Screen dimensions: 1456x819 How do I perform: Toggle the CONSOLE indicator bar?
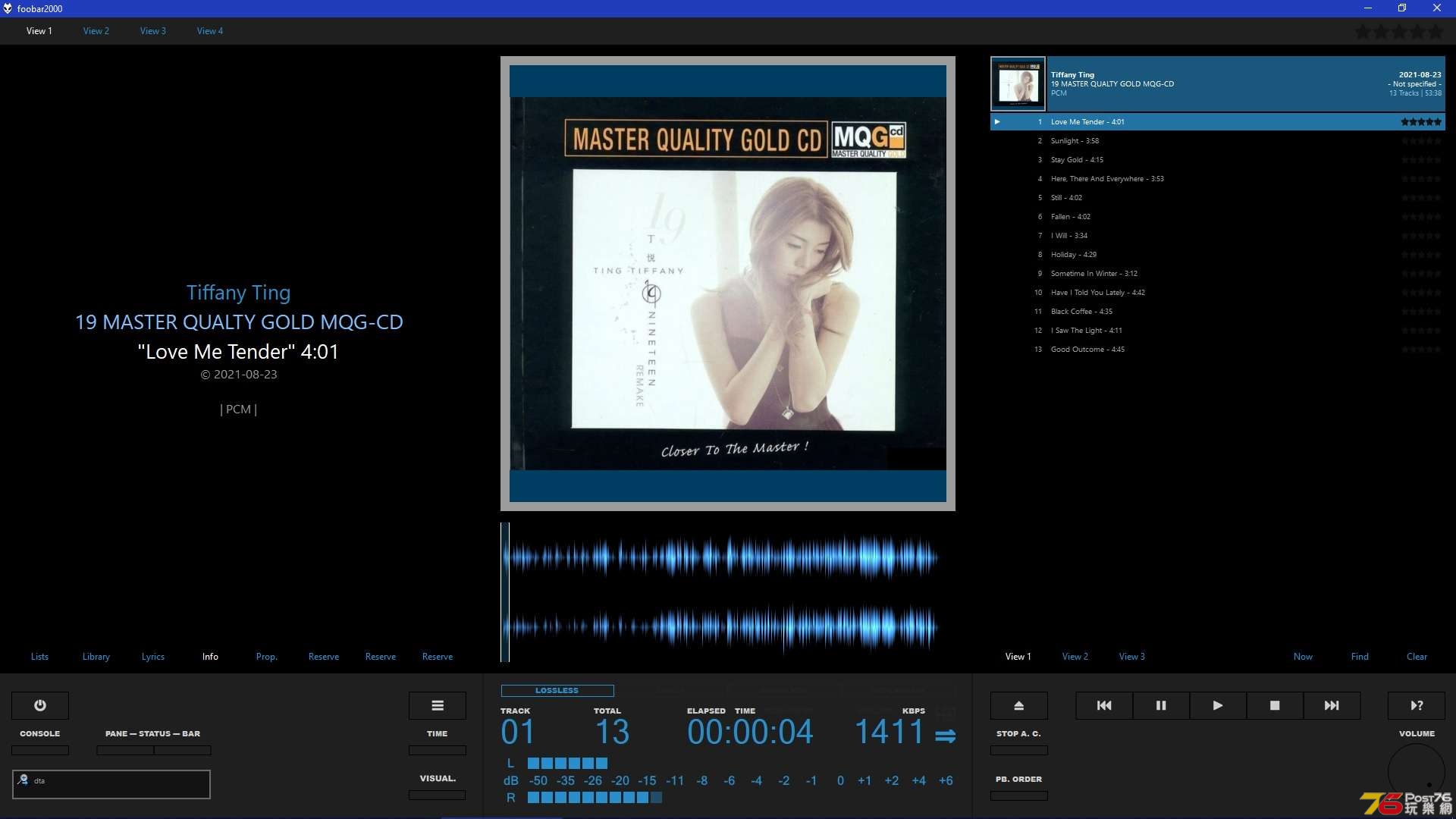click(40, 750)
